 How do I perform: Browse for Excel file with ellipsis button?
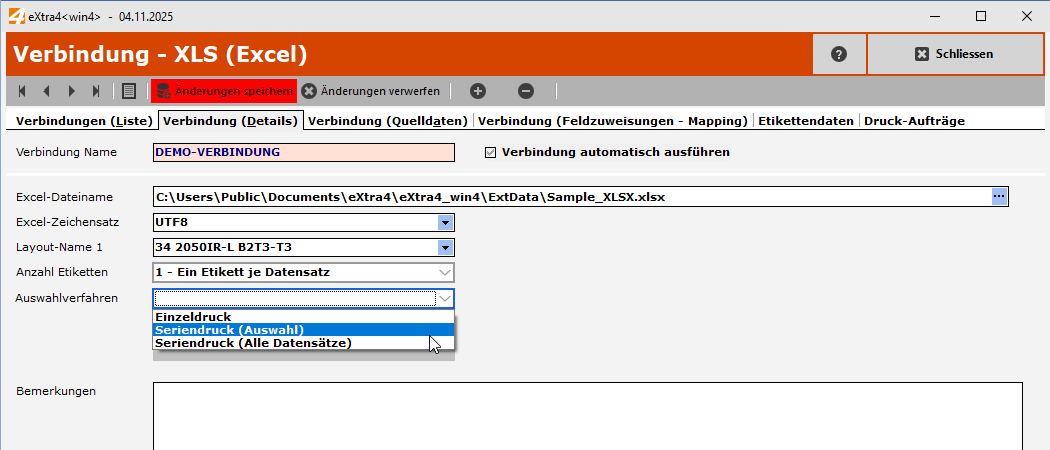999,196
